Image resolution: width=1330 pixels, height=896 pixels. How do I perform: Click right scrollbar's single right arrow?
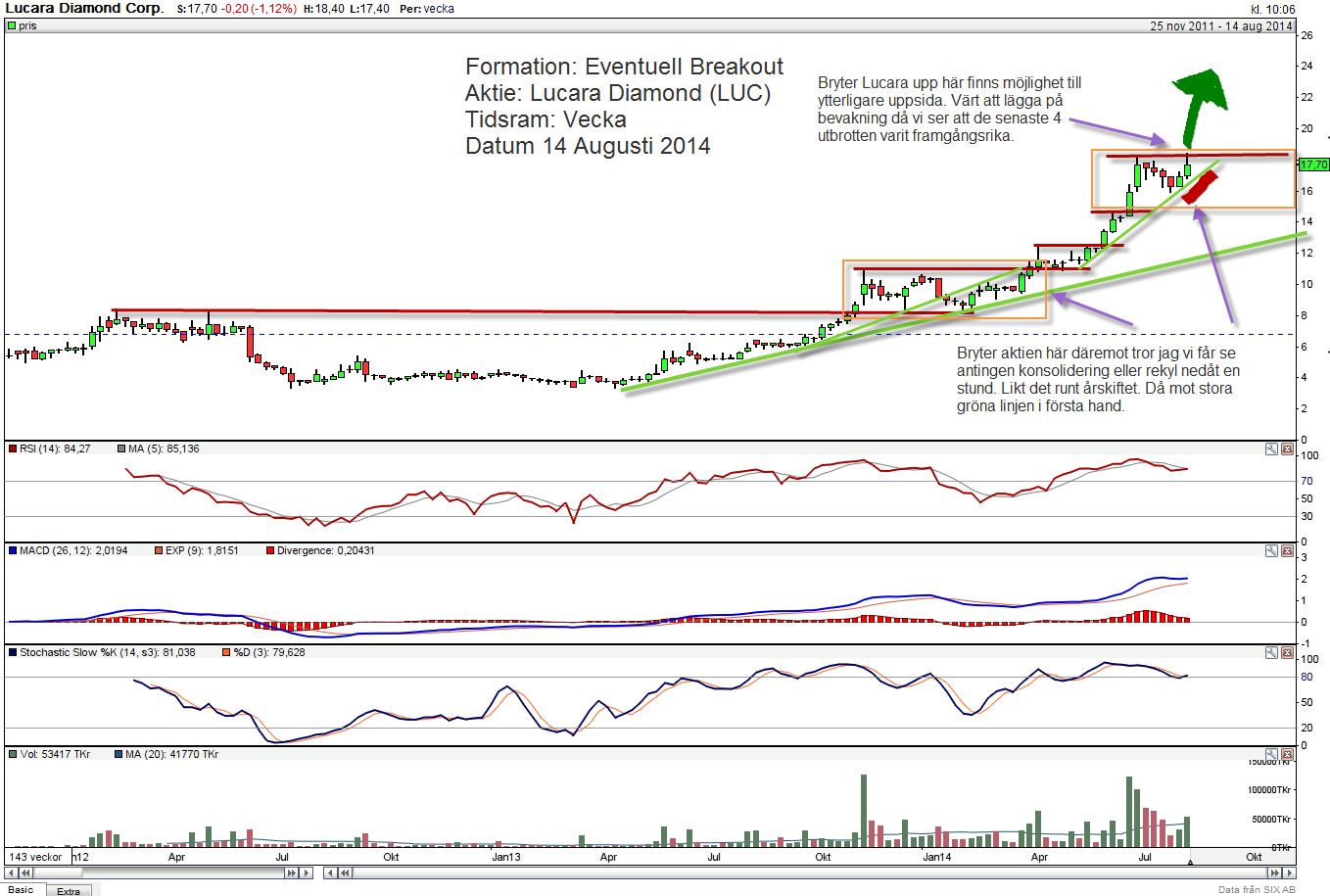(1289, 873)
